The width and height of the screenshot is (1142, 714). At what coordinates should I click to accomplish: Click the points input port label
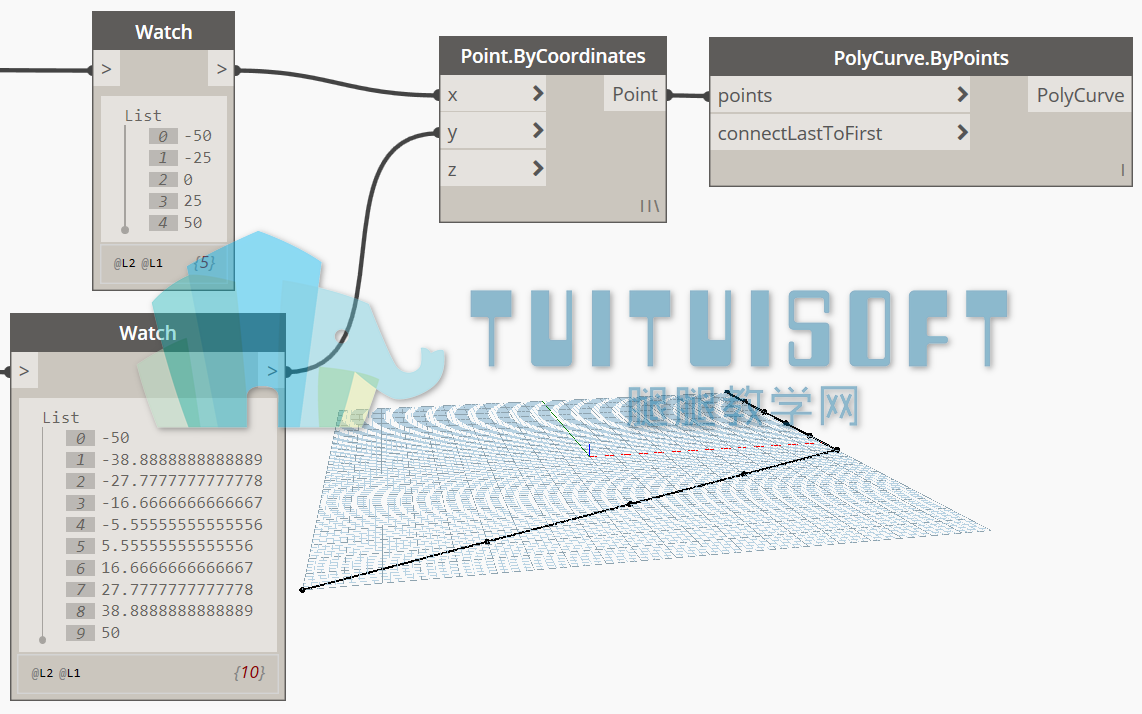(x=744, y=95)
